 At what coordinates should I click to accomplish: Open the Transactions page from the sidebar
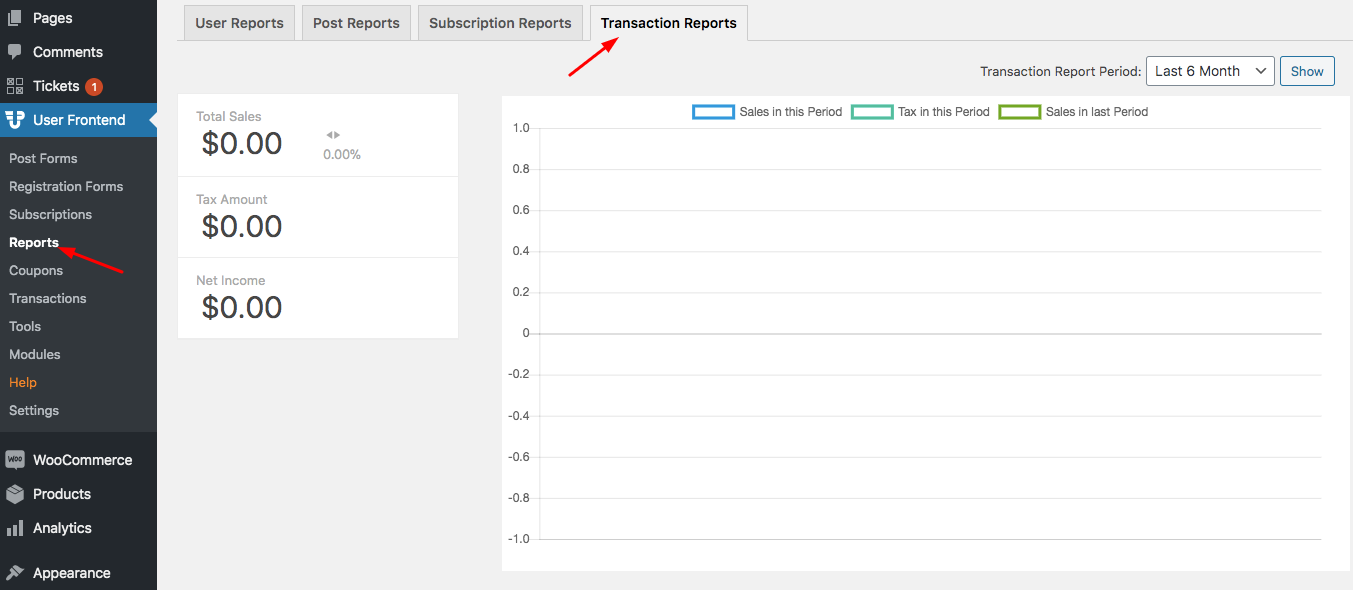47,298
